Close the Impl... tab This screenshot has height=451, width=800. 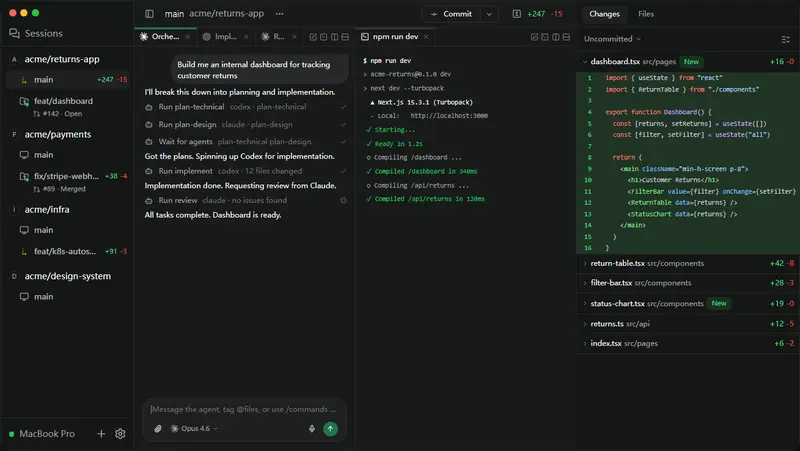point(246,37)
